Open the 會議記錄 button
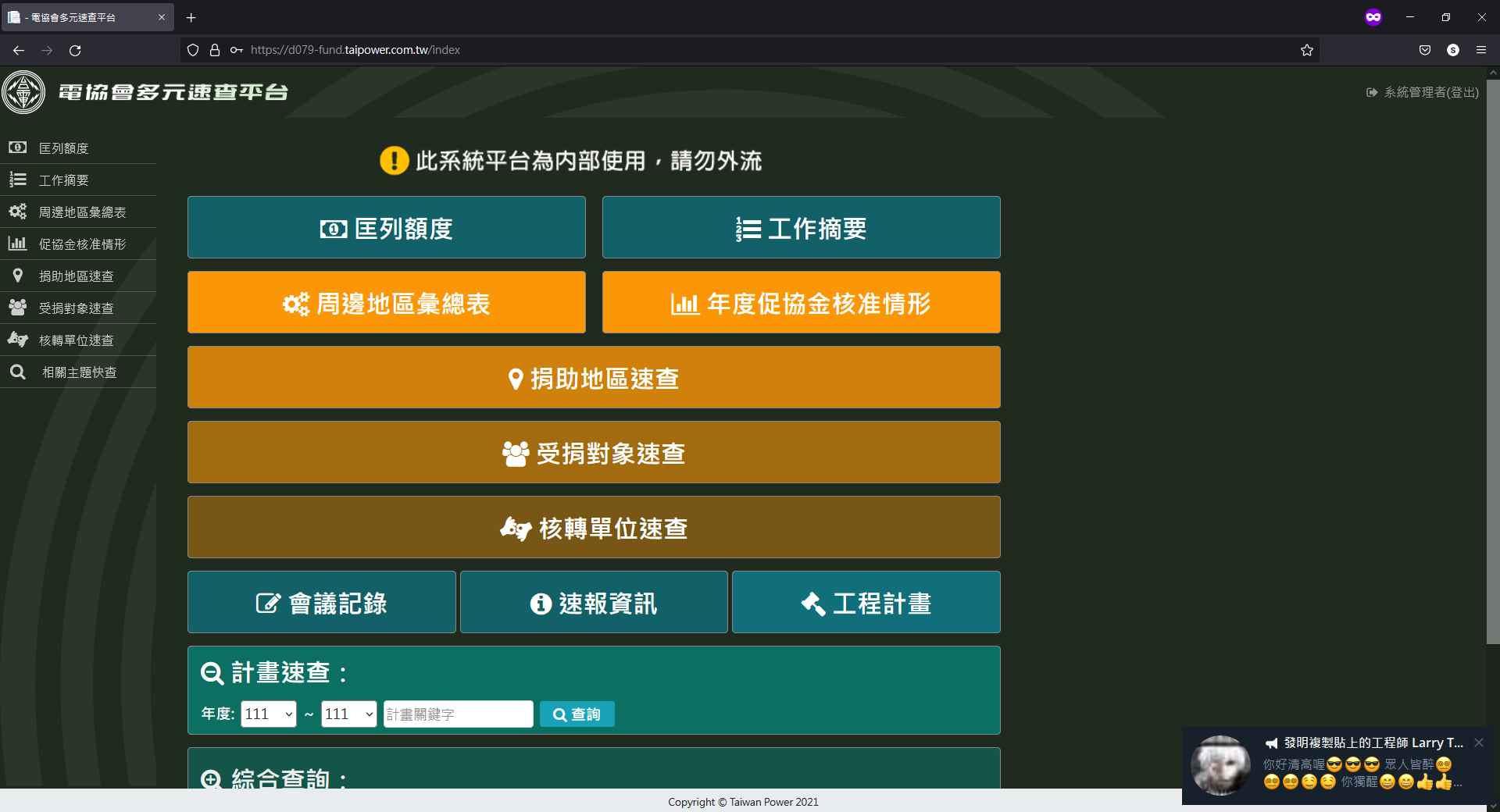The width and height of the screenshot is (1500, 812). click(x=322, y=602)
